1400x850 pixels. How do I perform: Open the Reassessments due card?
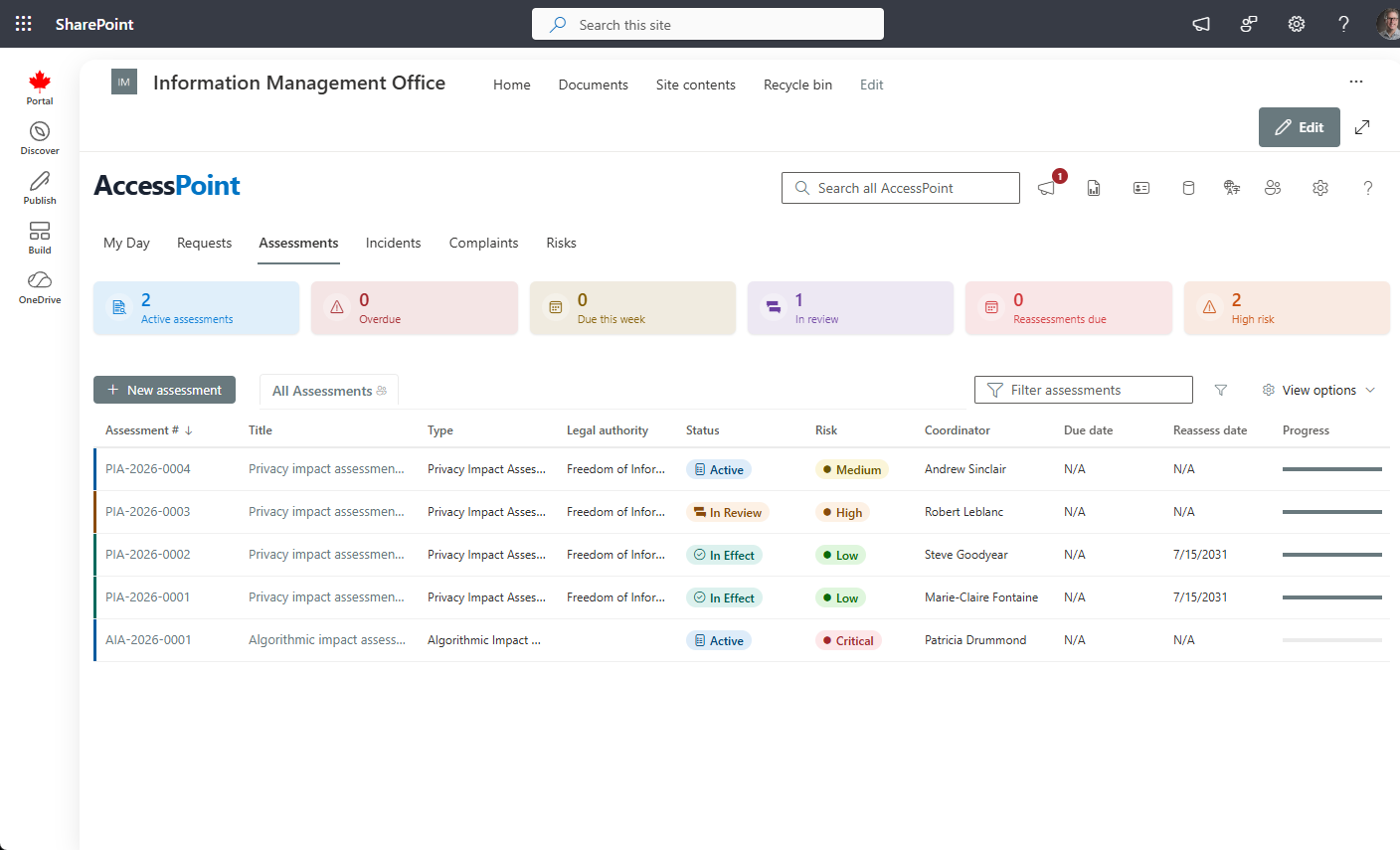(1069, 308)
